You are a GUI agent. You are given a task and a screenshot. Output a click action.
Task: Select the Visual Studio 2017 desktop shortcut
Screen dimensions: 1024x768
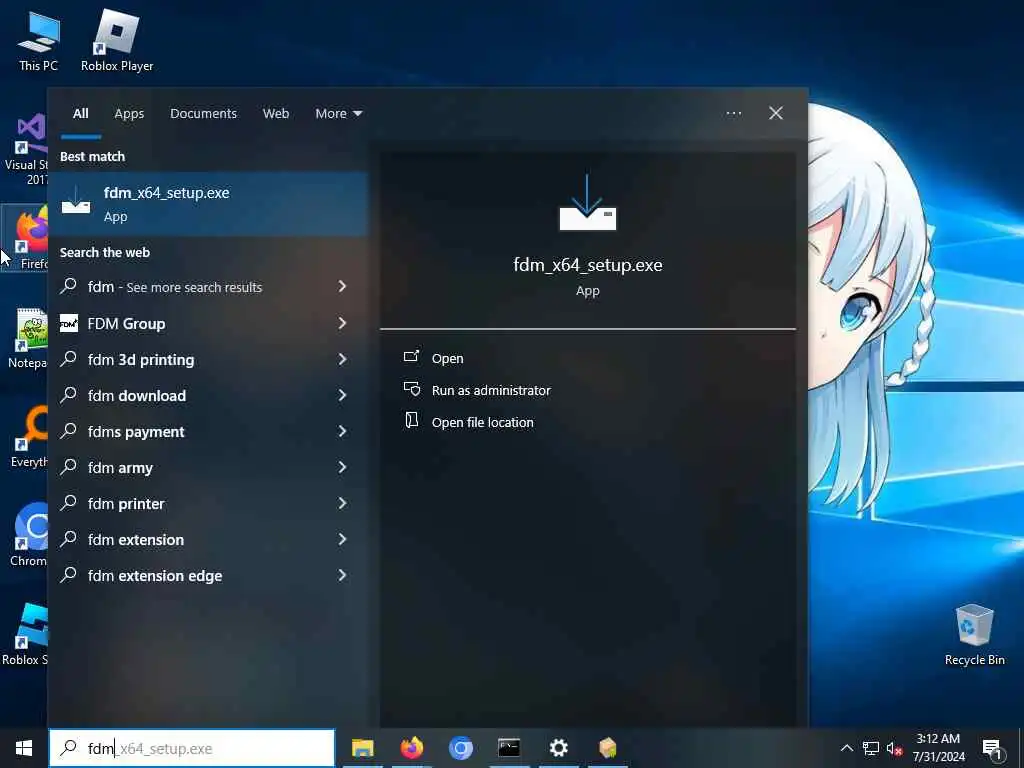point(25,149)
